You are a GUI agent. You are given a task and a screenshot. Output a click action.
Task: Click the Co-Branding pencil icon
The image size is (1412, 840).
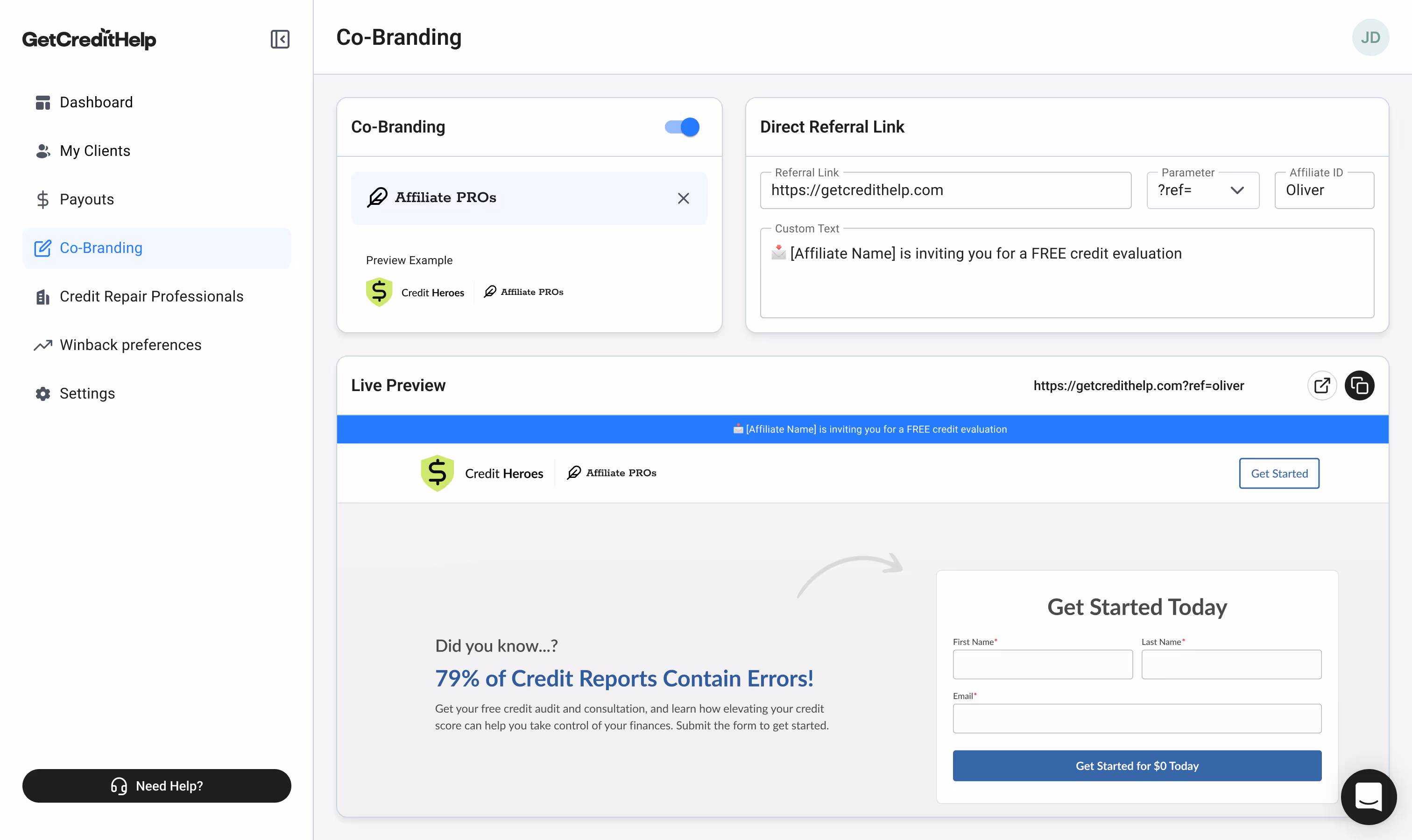pyautogui.click(x=43, y=248)
